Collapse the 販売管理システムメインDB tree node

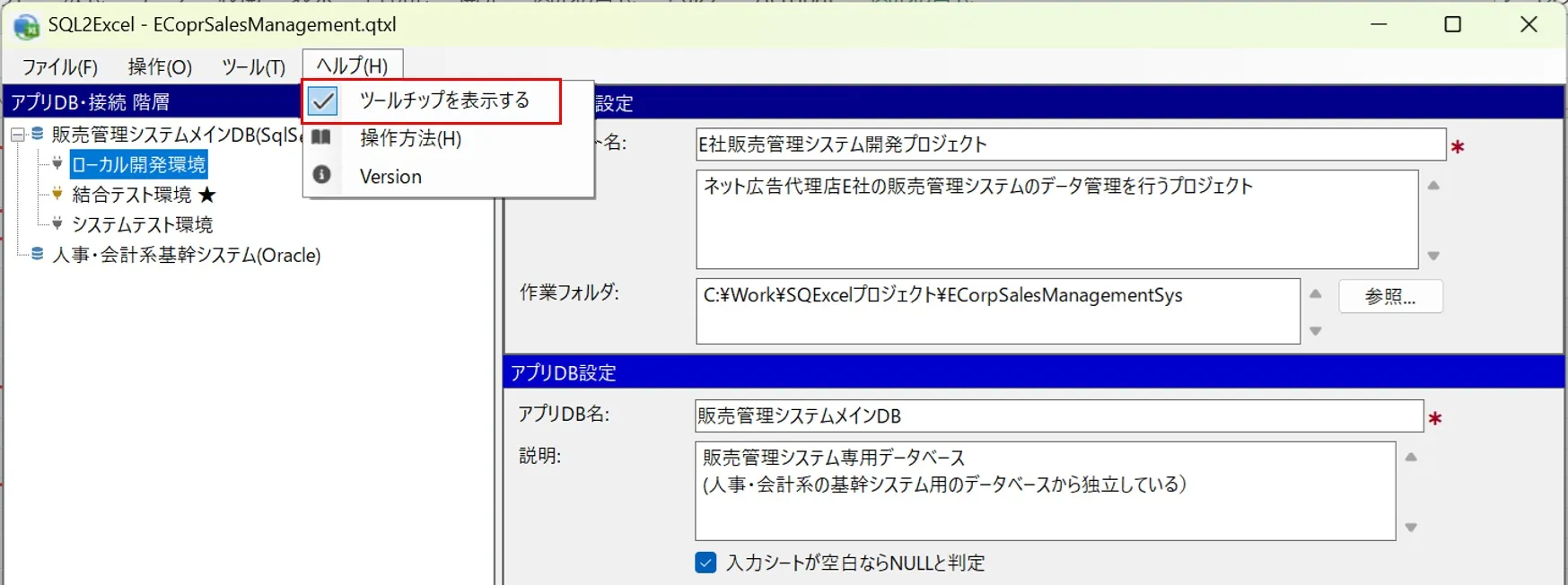pyautogui.click(x=17, y=135)
